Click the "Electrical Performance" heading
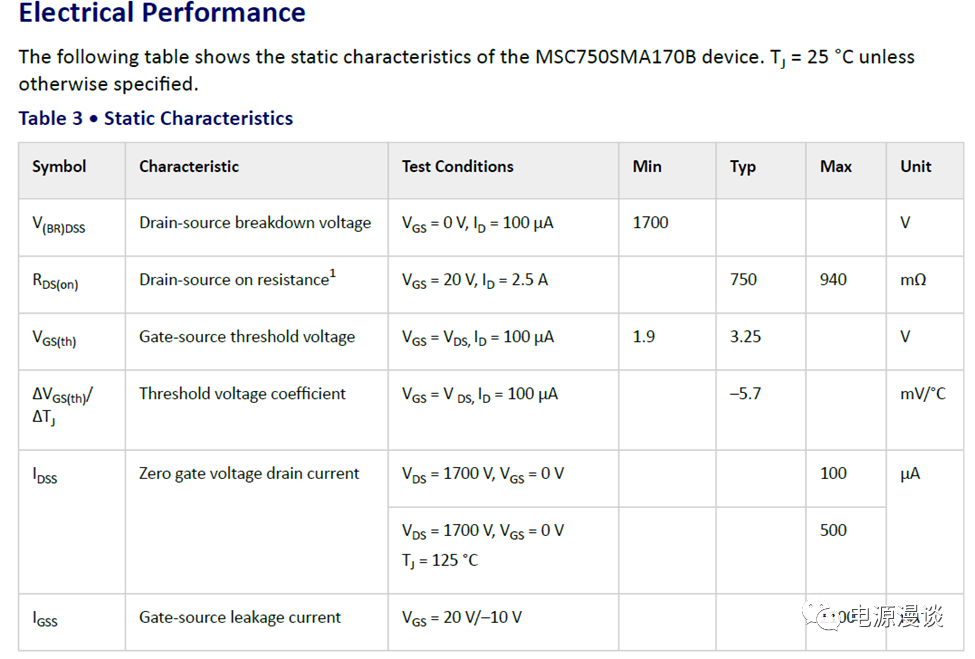The width and height of the screenshot is (975, 659). 162,14
